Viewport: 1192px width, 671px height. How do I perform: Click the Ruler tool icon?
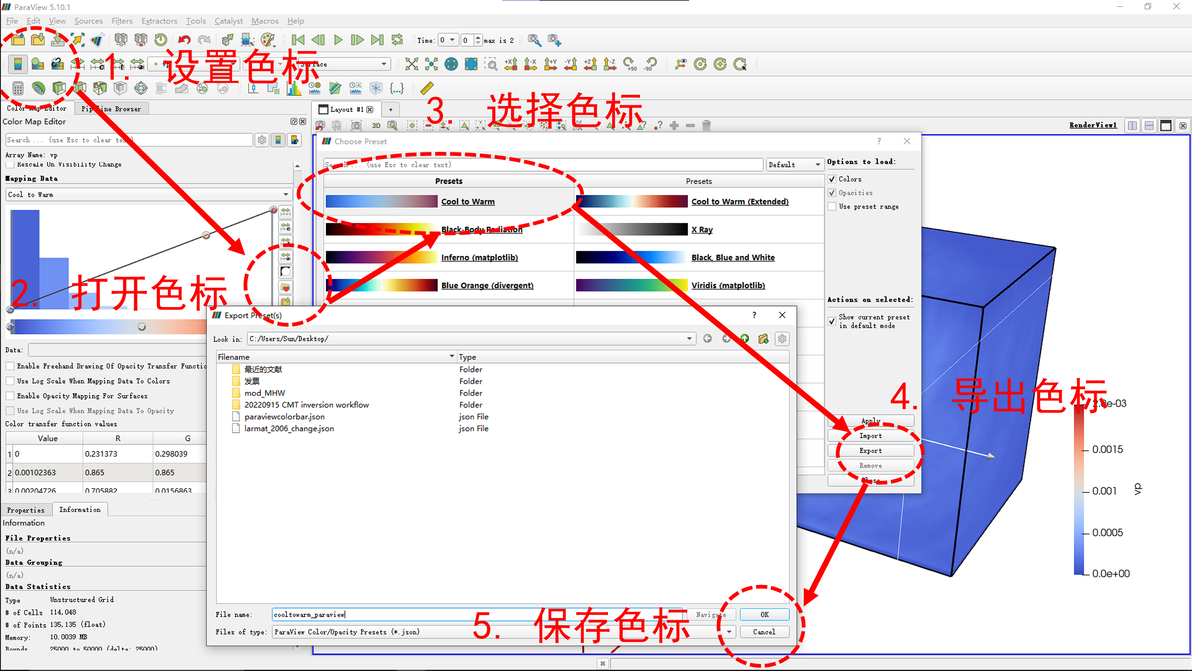pyautogui.click(x=426, y=89)
